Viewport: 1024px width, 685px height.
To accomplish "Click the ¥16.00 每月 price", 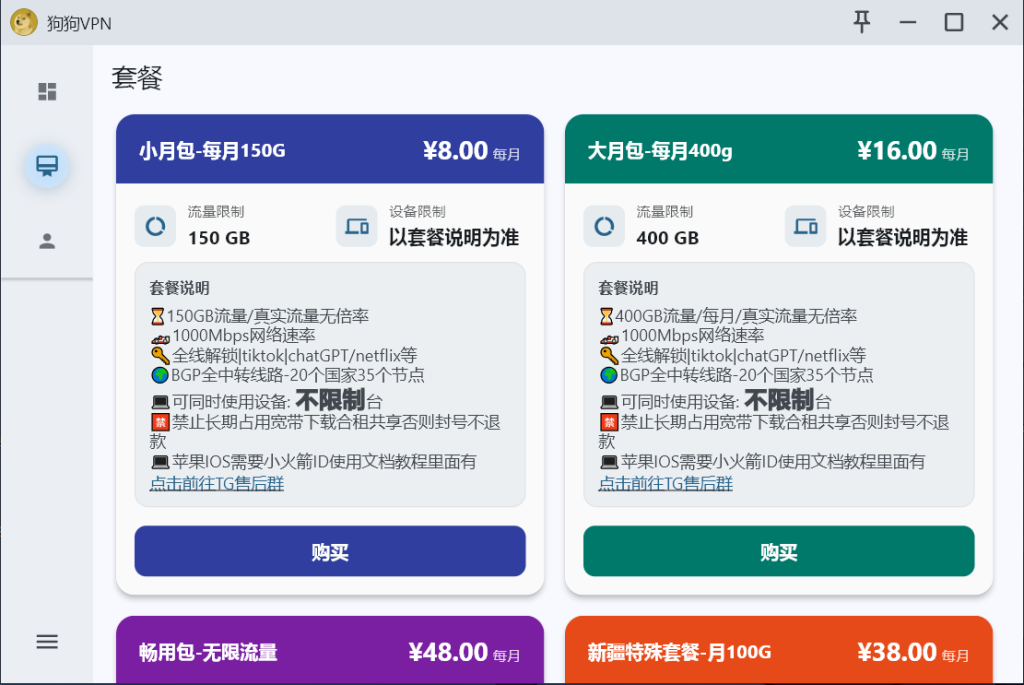I will click(x=913, y=151).
